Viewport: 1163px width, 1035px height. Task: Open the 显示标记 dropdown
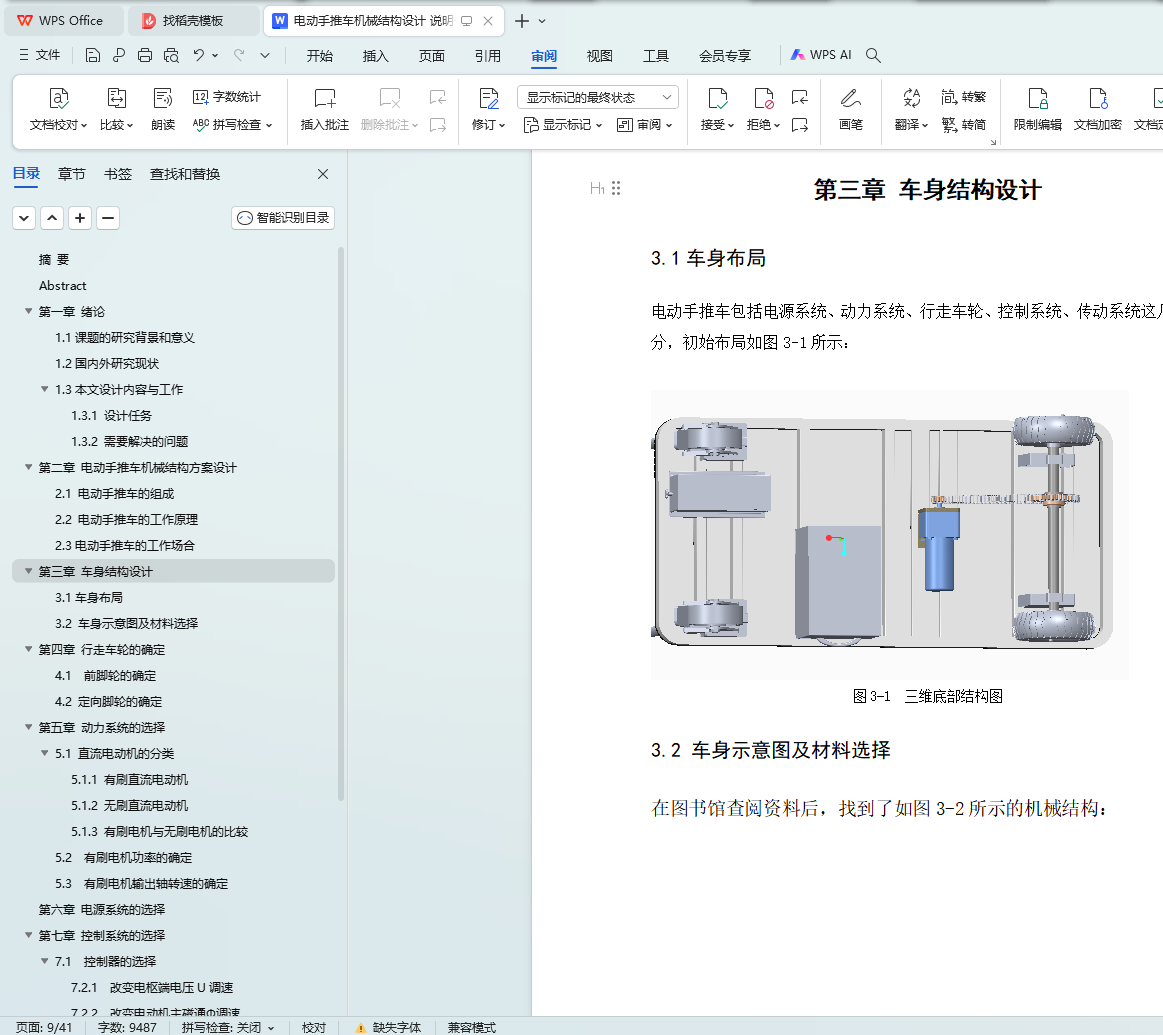(563, 125)
